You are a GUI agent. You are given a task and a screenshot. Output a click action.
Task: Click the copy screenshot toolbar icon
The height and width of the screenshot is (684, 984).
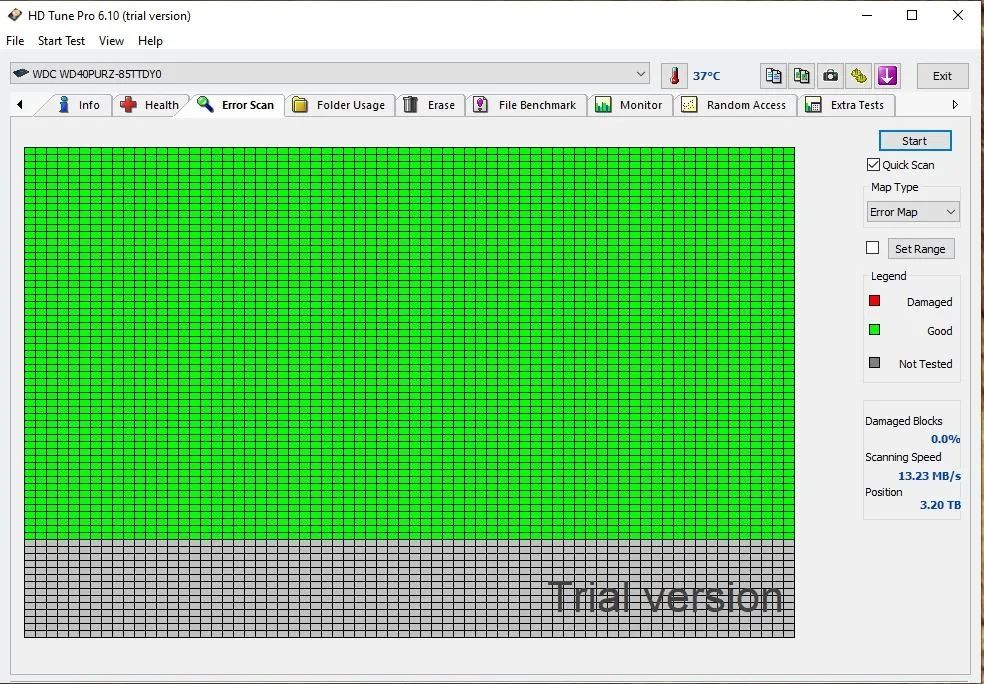pyautogui.click(x=801, y=76)
